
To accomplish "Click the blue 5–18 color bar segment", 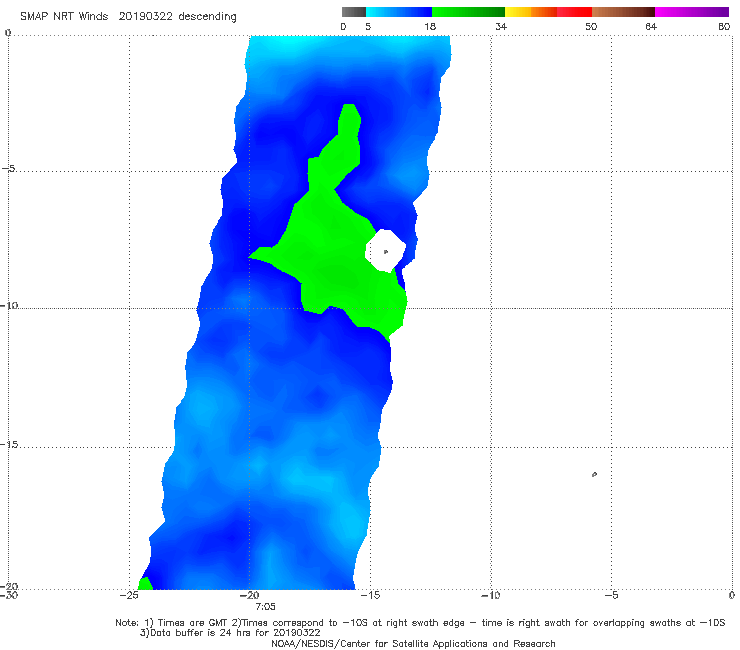I will tap(399, 12).
